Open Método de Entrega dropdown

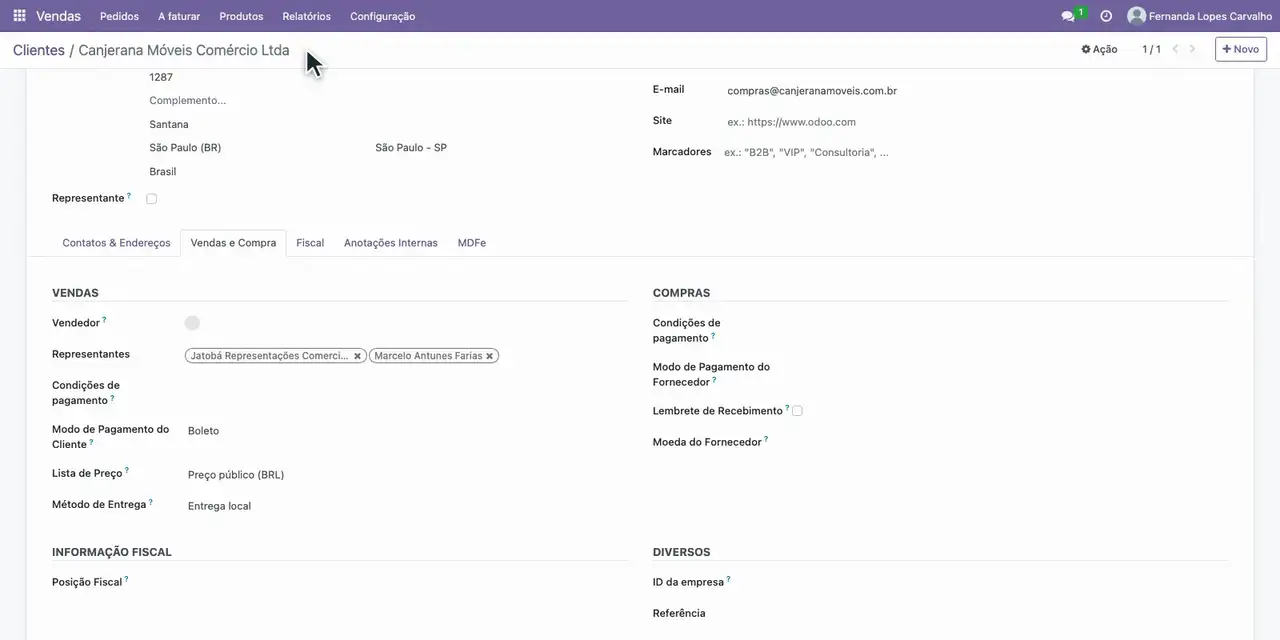[x=406, y=506]
